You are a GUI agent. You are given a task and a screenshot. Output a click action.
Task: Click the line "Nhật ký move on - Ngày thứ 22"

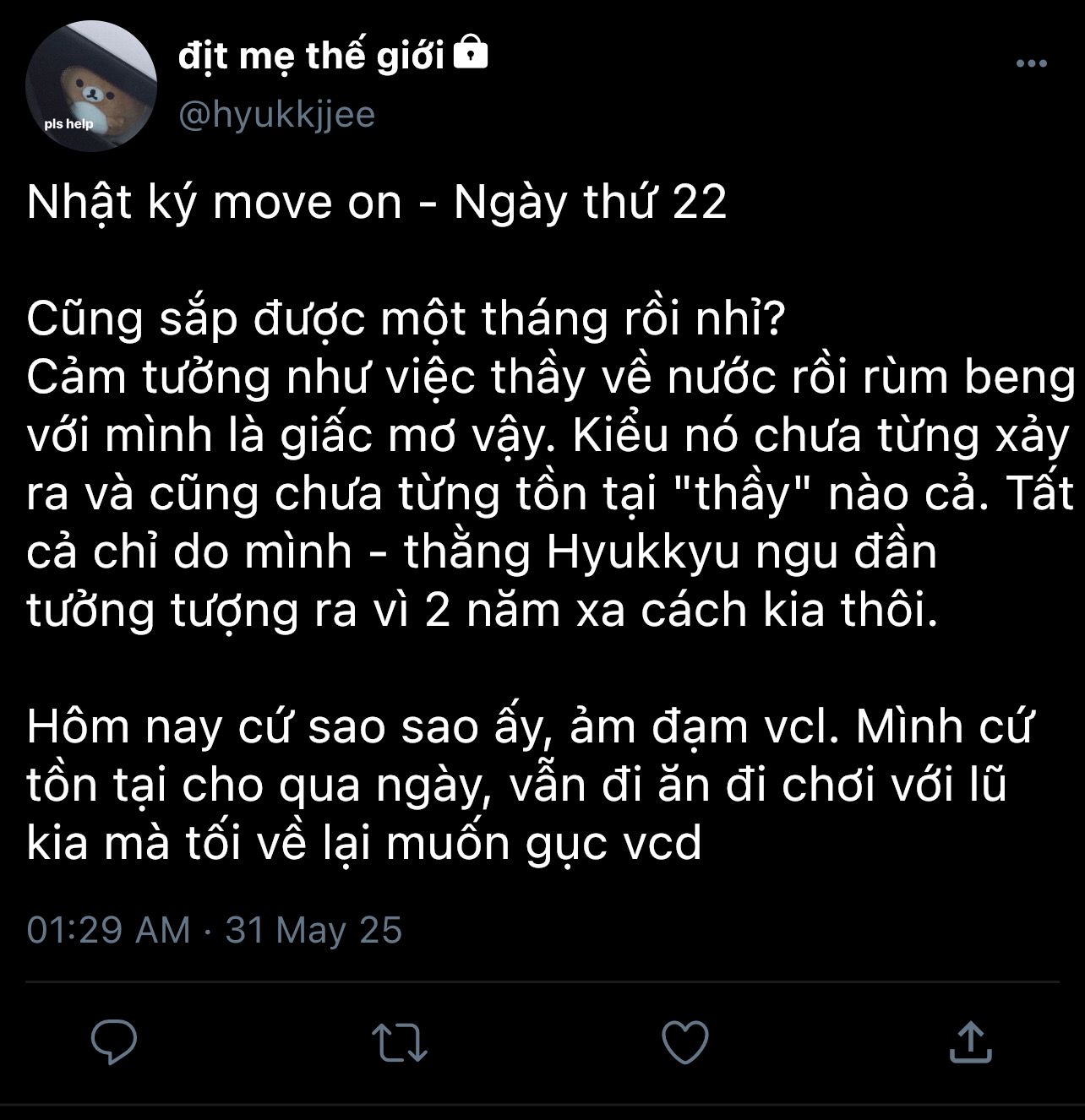click(x=376, y=203)
